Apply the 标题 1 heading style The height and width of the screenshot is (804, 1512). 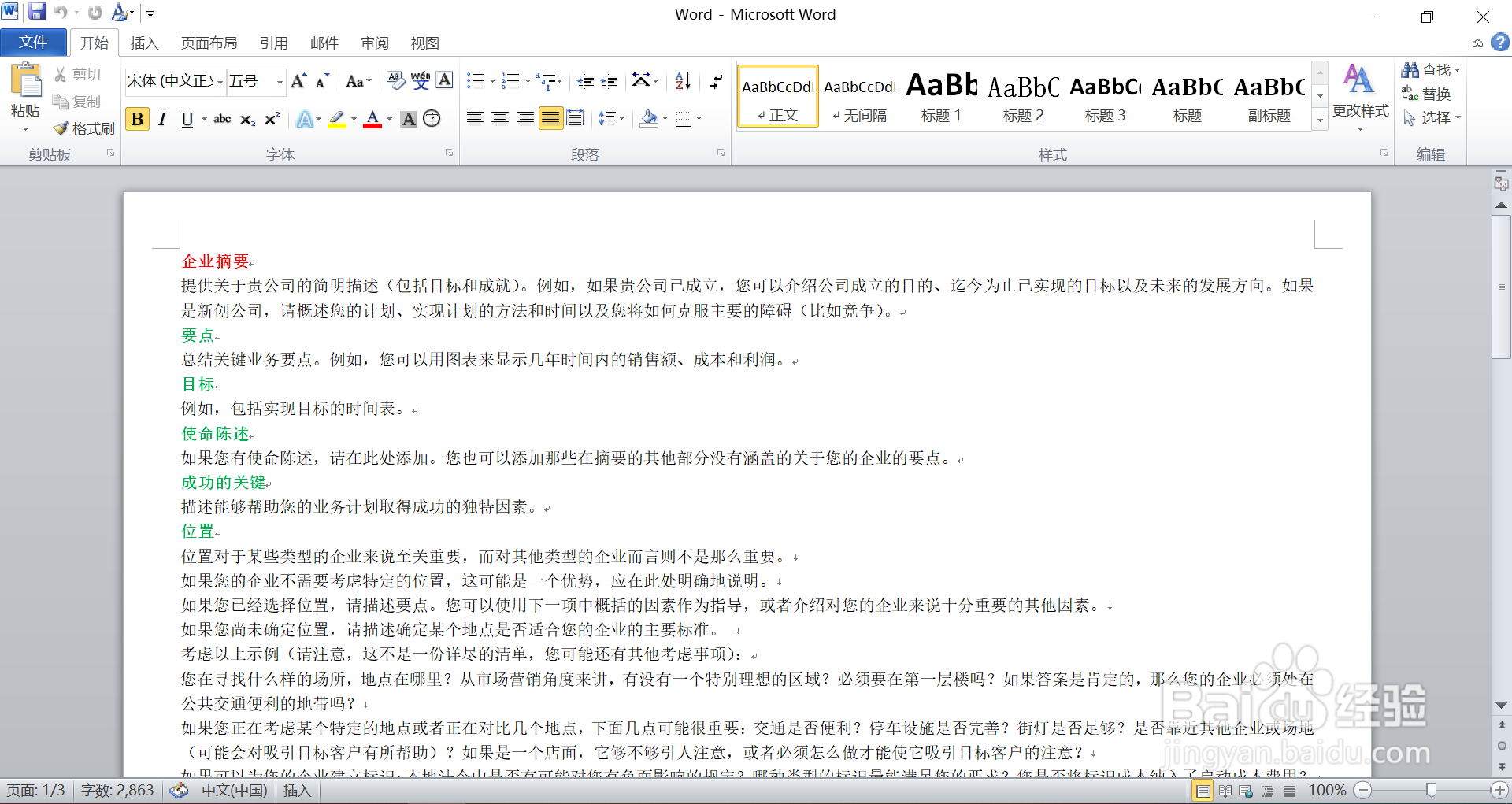tap(941, 96)
